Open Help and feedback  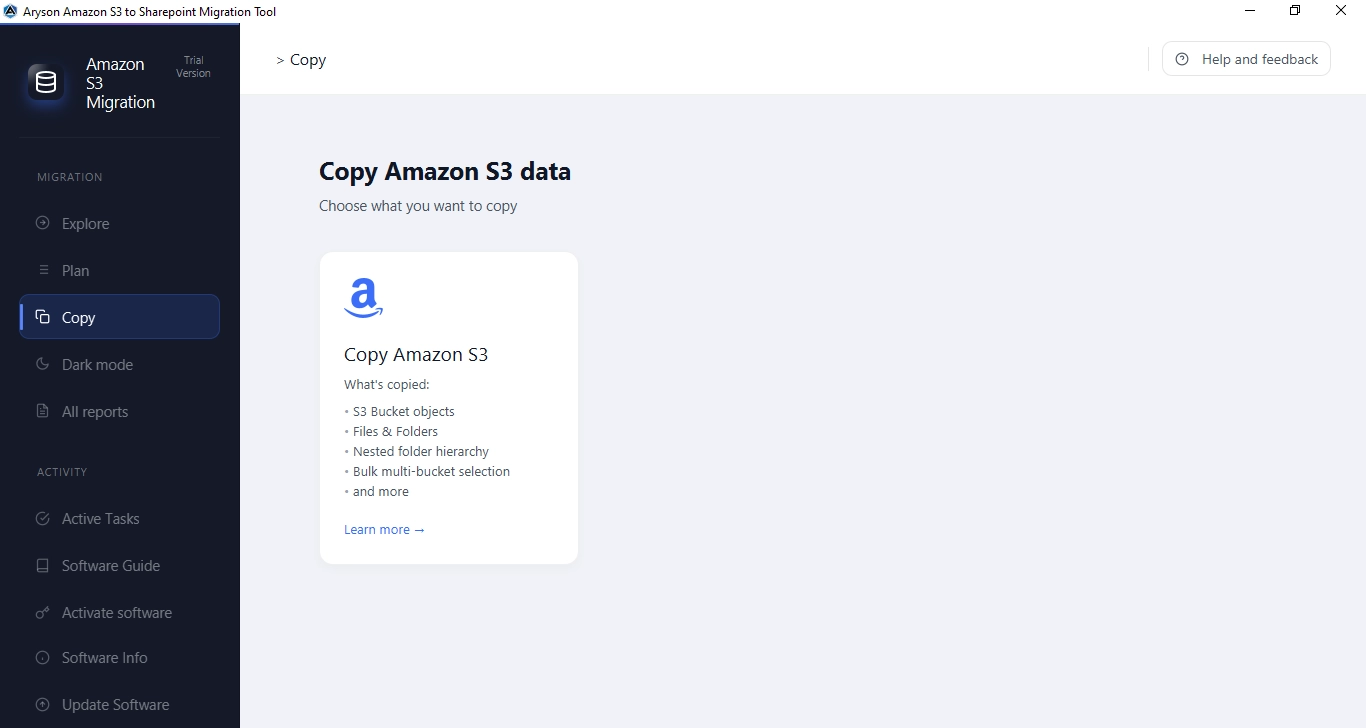[x=1246, y=59]
